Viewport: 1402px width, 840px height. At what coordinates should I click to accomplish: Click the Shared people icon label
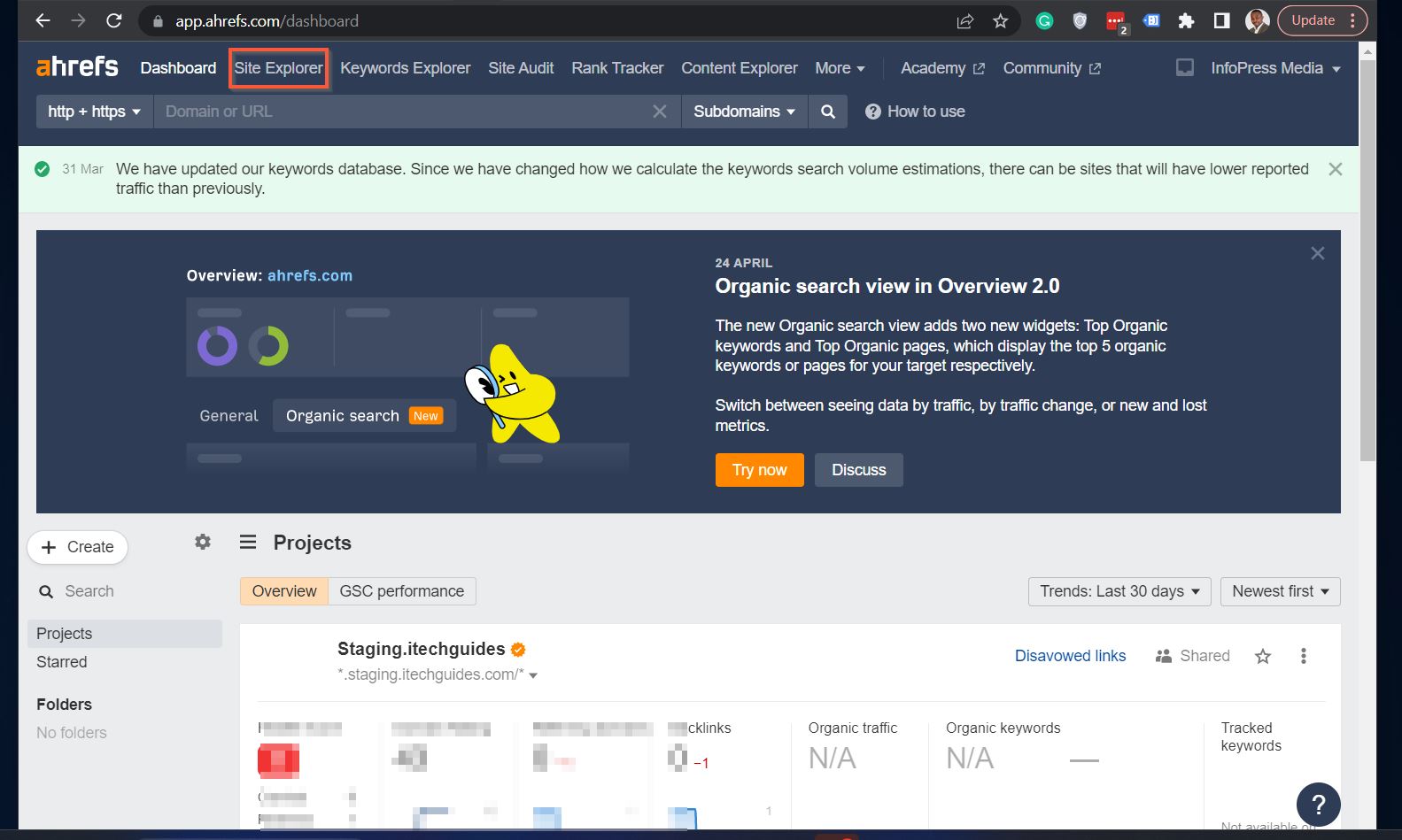tap(1193, 656)
